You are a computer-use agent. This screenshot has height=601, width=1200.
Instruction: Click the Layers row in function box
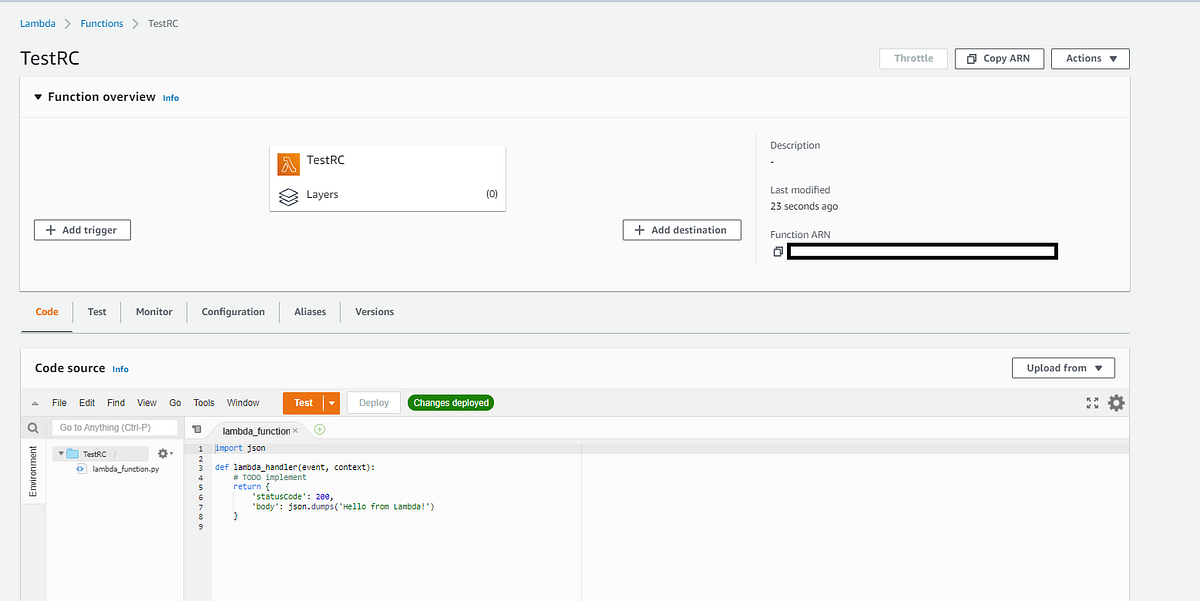click(387, 195)
